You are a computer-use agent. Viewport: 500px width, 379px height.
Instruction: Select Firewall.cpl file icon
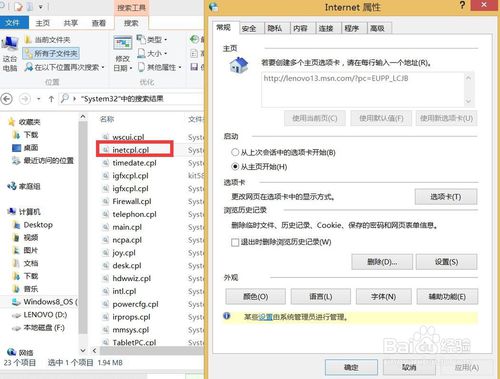tap(106, 202)
